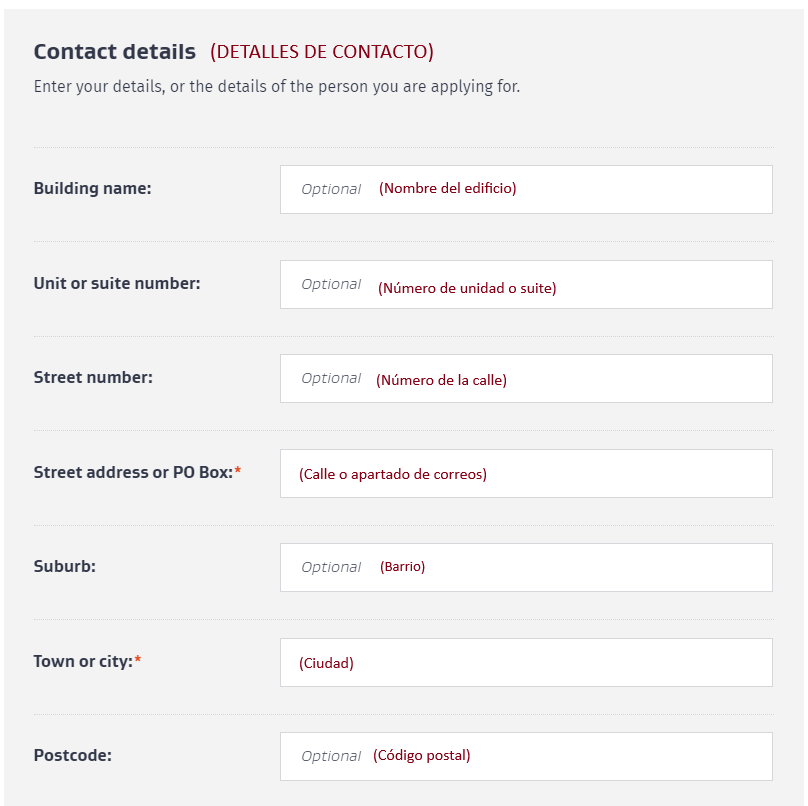Click the 'Suburb:' label
808x806 pixels.
(64, 566)
